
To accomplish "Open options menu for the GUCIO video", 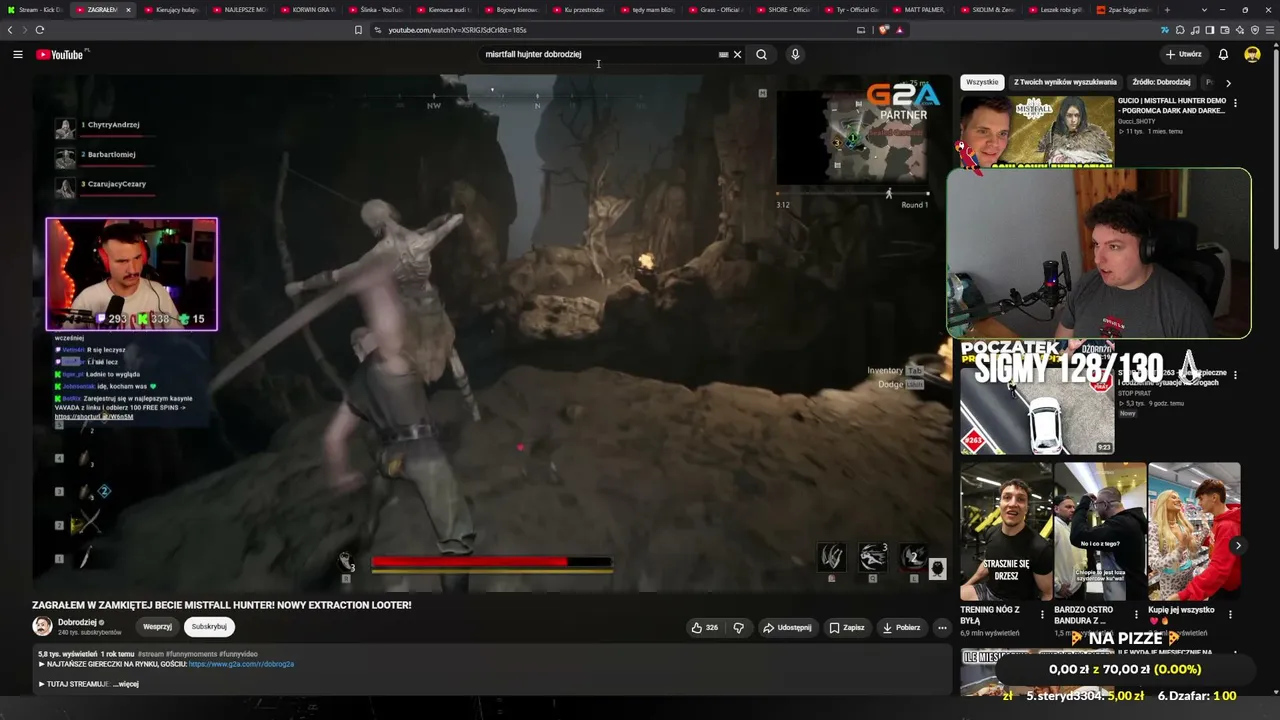I will pyautogui.click(x=1235, y=103).
